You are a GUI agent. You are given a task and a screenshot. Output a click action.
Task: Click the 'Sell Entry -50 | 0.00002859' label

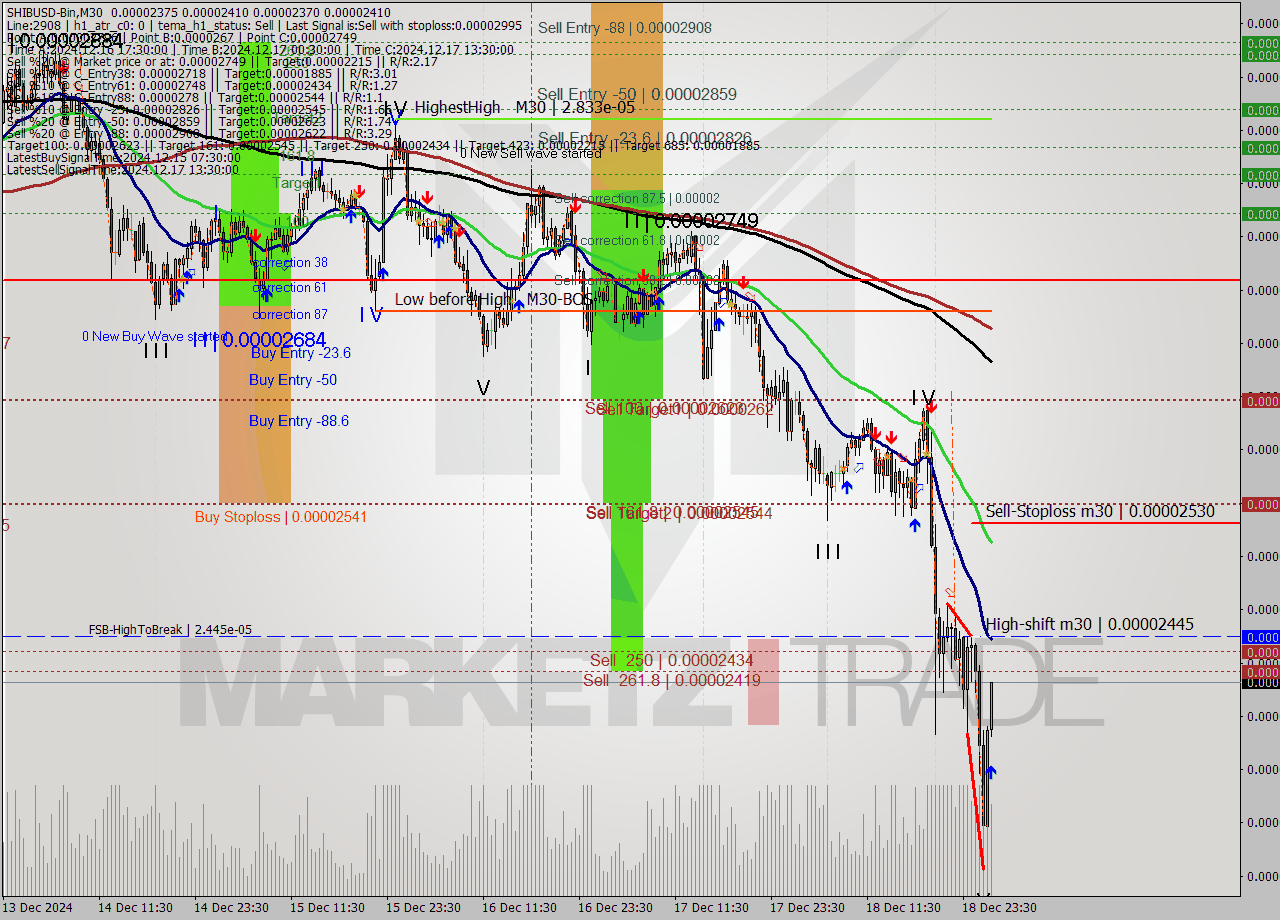coord(637,94)
